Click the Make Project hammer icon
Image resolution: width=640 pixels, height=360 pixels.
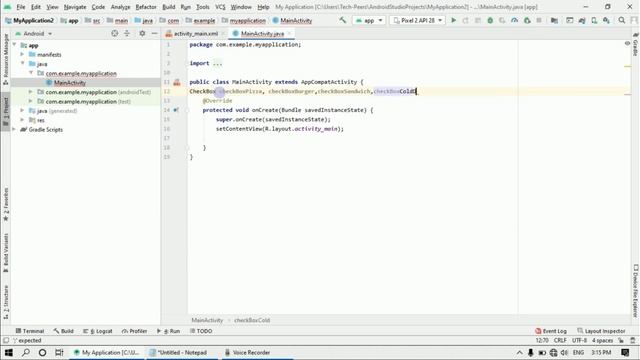[x=342, y=20]
